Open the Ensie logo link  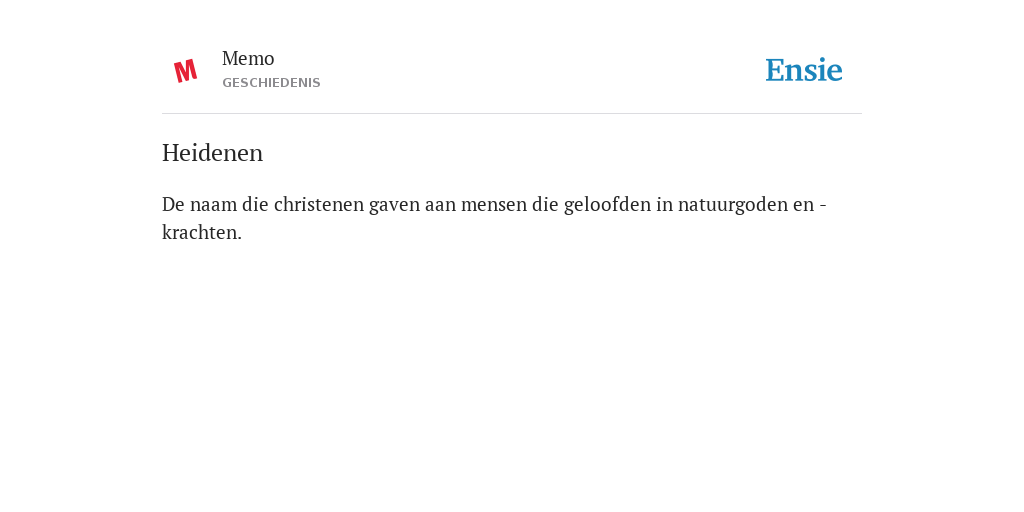pyautogui.click(x=804, y=70)
